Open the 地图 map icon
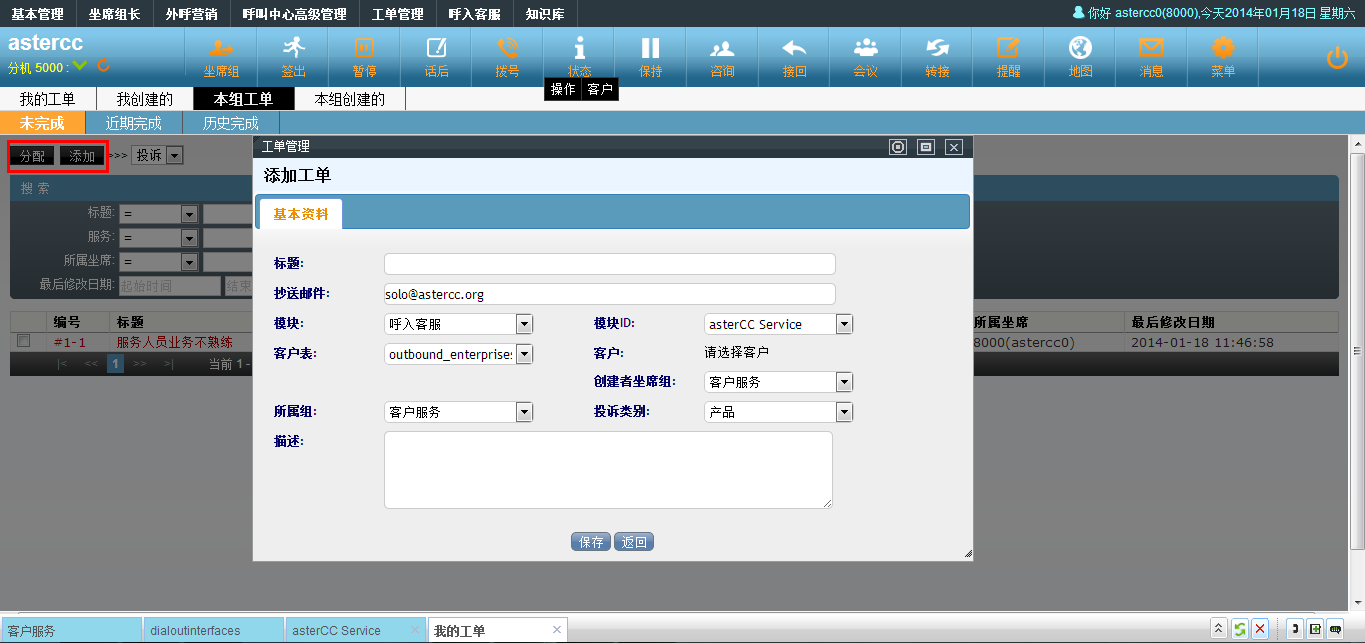Image resolution: width=1365 pixels, height=643 pixels. coord(1080,55)
